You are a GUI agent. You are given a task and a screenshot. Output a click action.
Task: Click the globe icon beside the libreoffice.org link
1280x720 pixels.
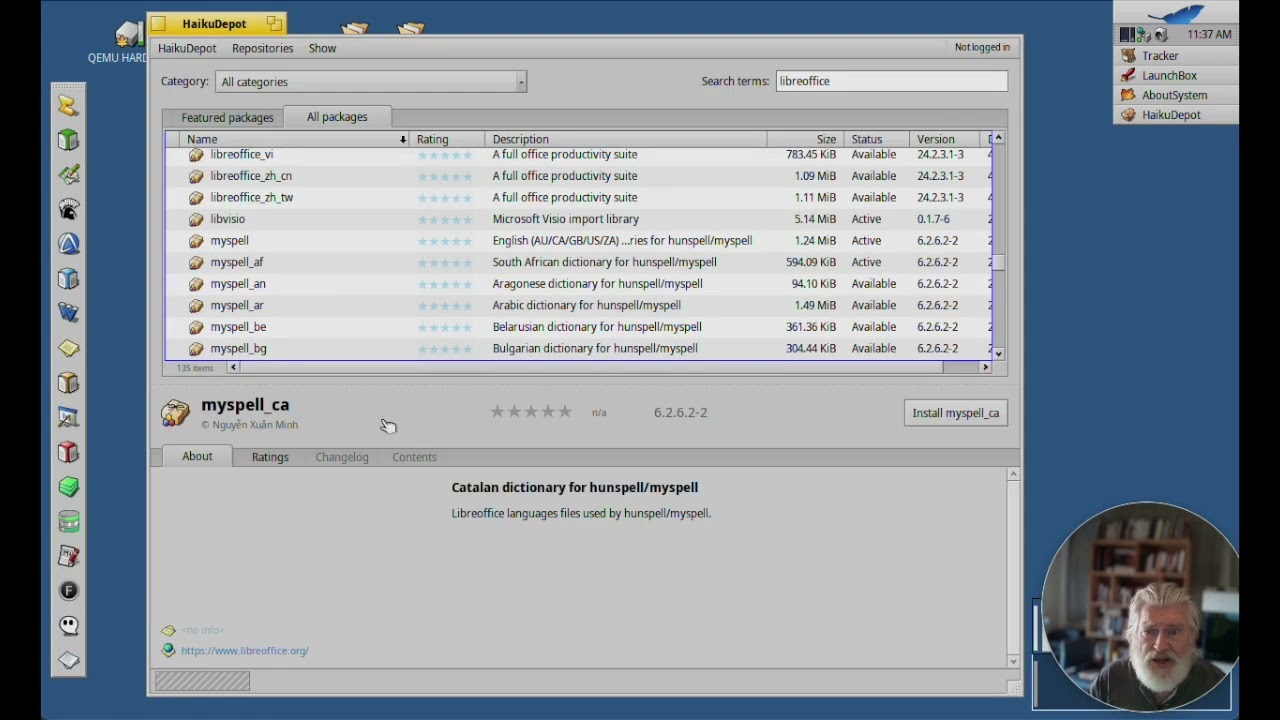coord(168,650)
